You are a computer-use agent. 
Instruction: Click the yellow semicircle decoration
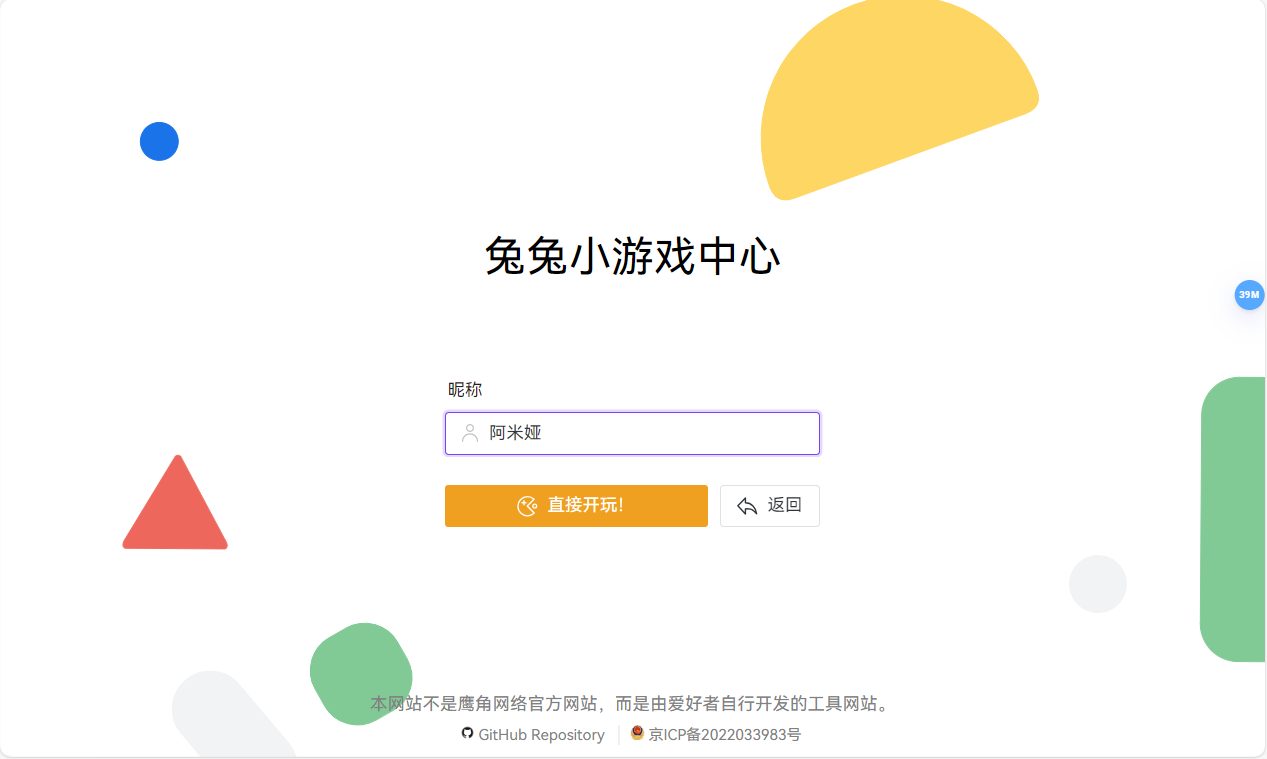pyautogui.click(x=894, y=102)
